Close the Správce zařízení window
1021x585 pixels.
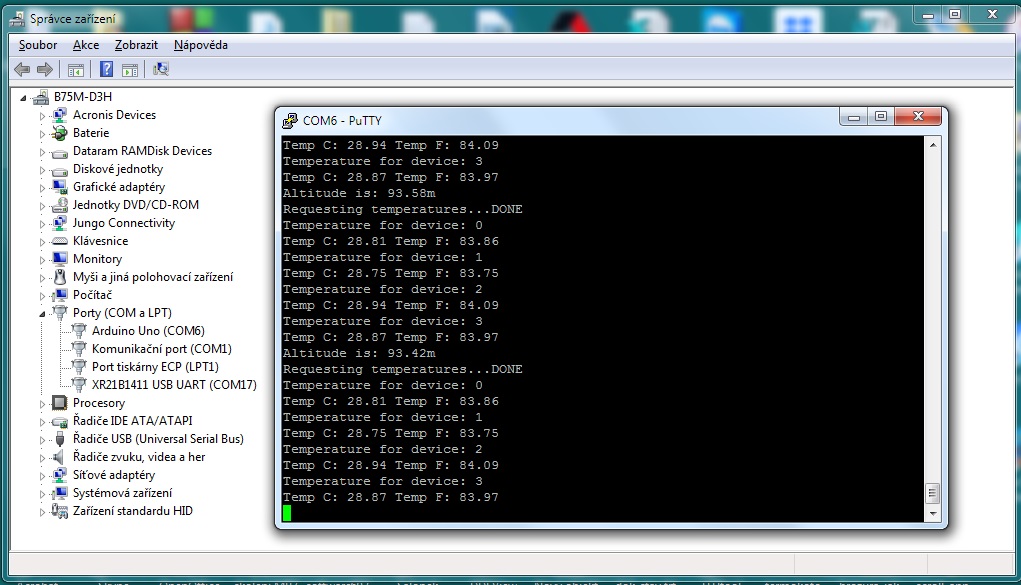coord(992,14)
